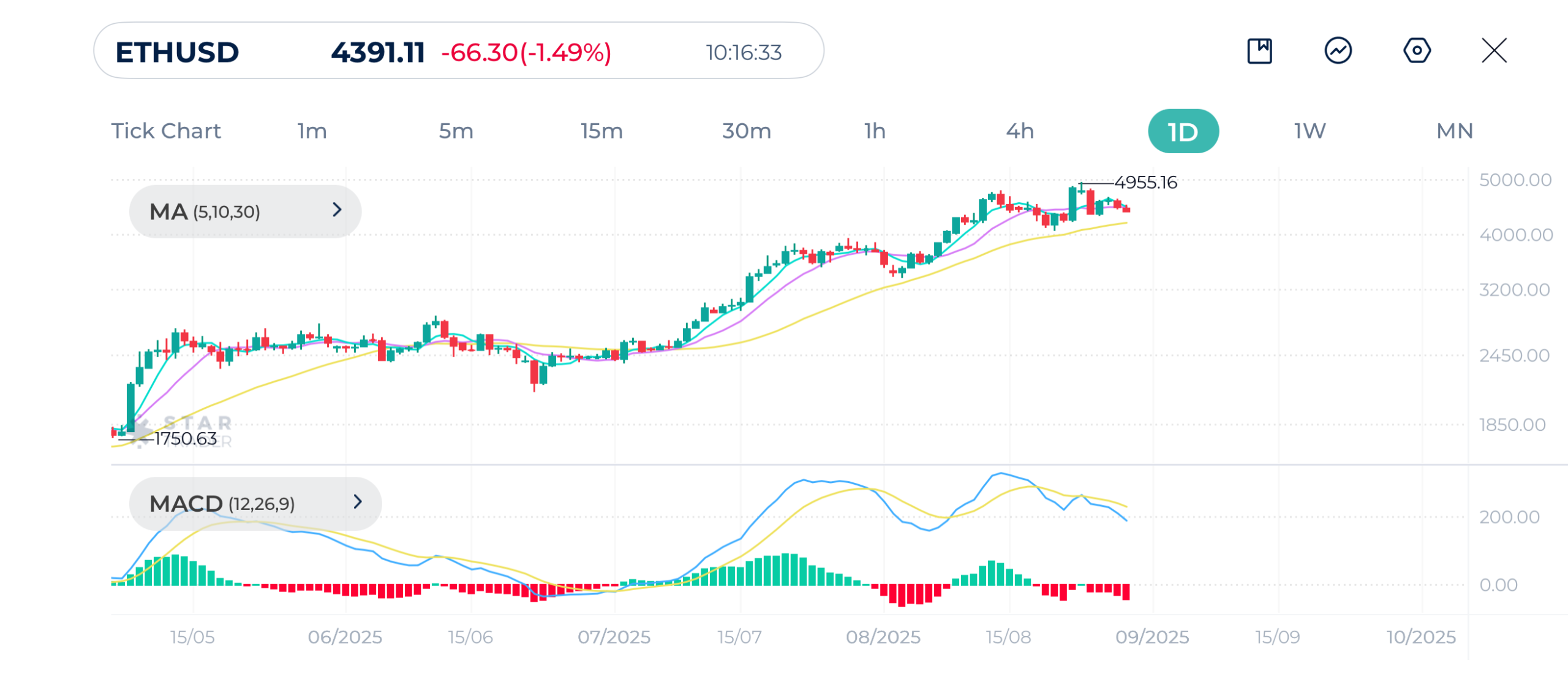Select the 5m timeframe
Screen dimensions: 1568x687
pyautogui.click(x=456, y=131)
